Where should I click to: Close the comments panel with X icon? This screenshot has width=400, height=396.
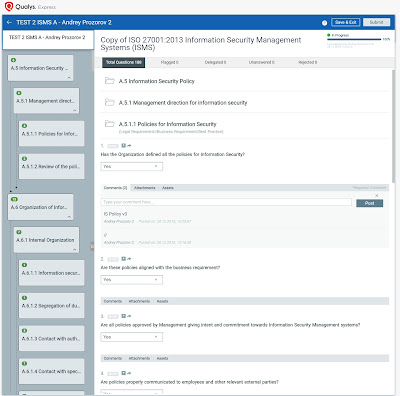[377, 196]
